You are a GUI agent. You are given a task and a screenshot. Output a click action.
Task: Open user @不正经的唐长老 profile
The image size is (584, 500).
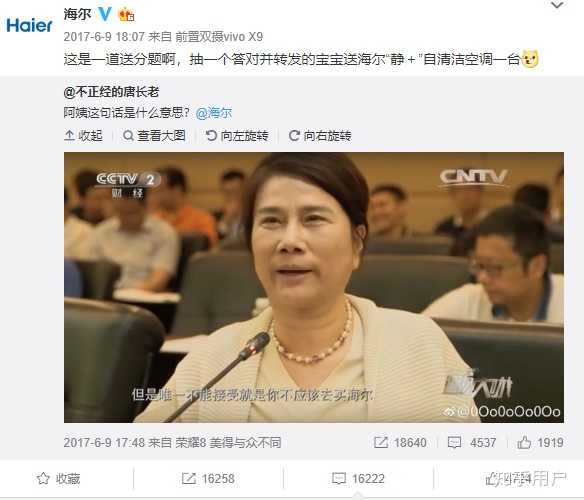tap(111, 92)
